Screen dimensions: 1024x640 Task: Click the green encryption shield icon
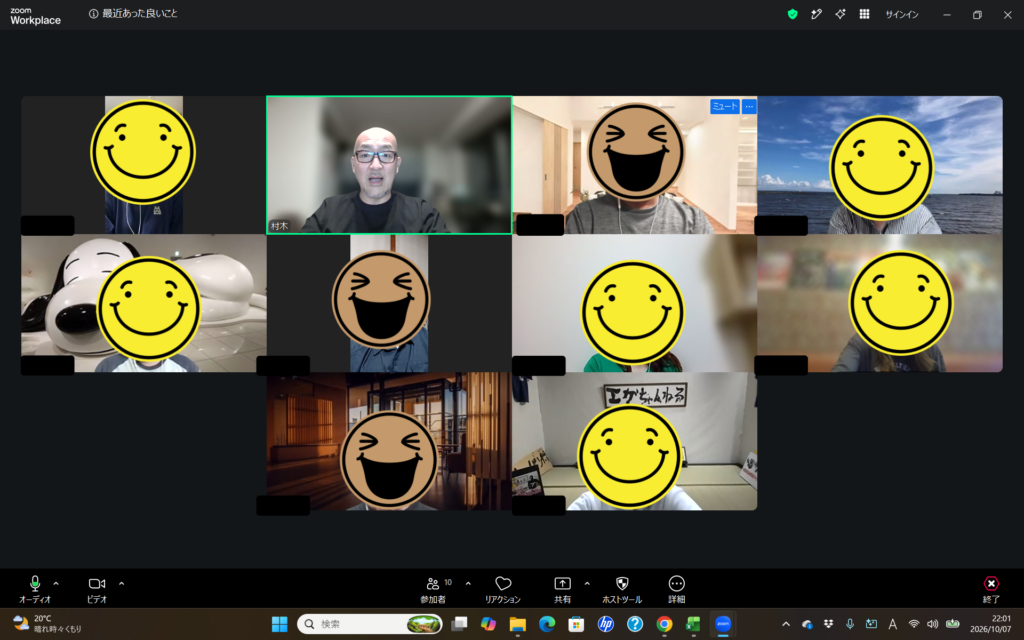793,14
